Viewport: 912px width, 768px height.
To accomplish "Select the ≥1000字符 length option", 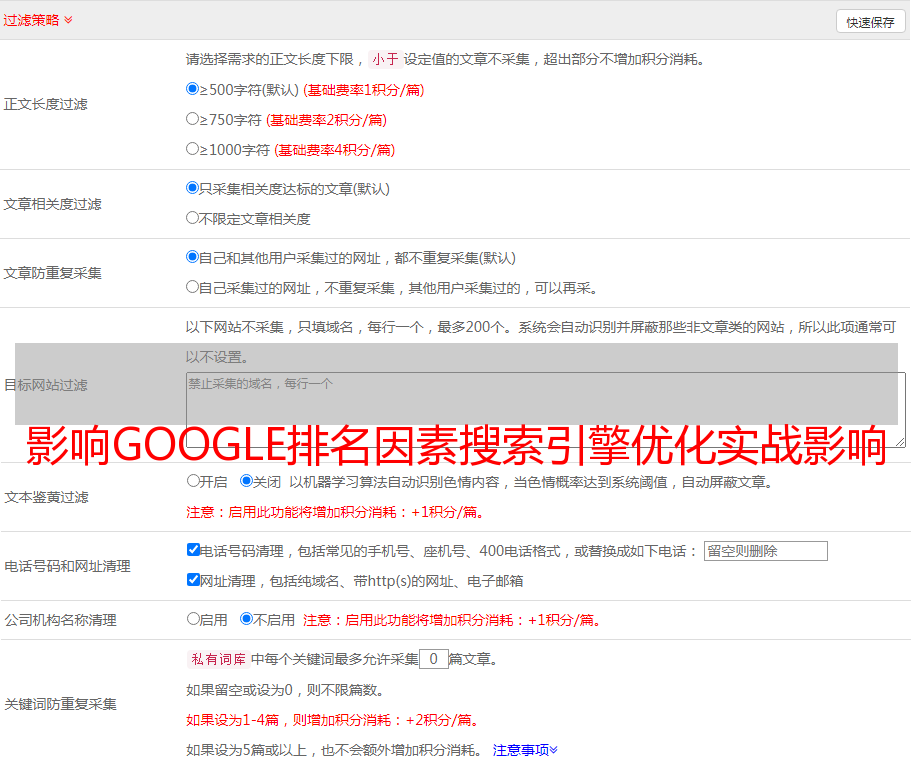I will click(x=192, y=148).
